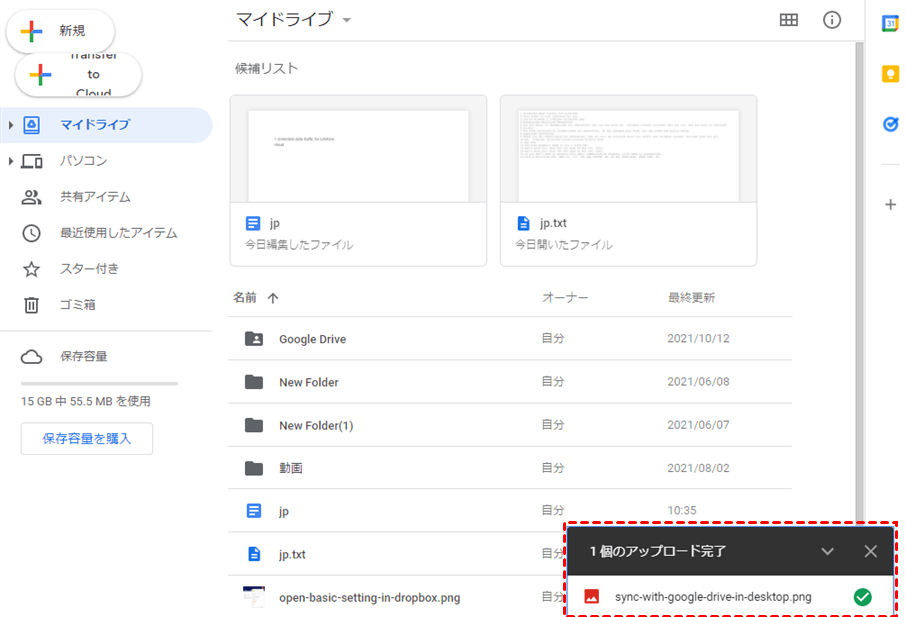
Task: Sort by 名前 column header
Action: (245, 298)
